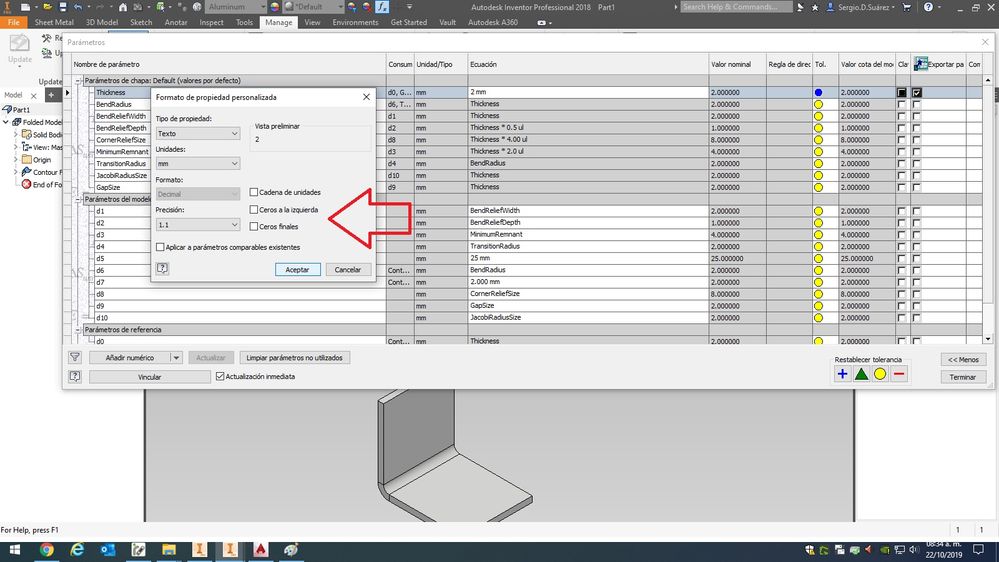Click the filter funnel icon in Parámetros dialog
The width and height of the screenshot is (999, 562).
(75, 357)
